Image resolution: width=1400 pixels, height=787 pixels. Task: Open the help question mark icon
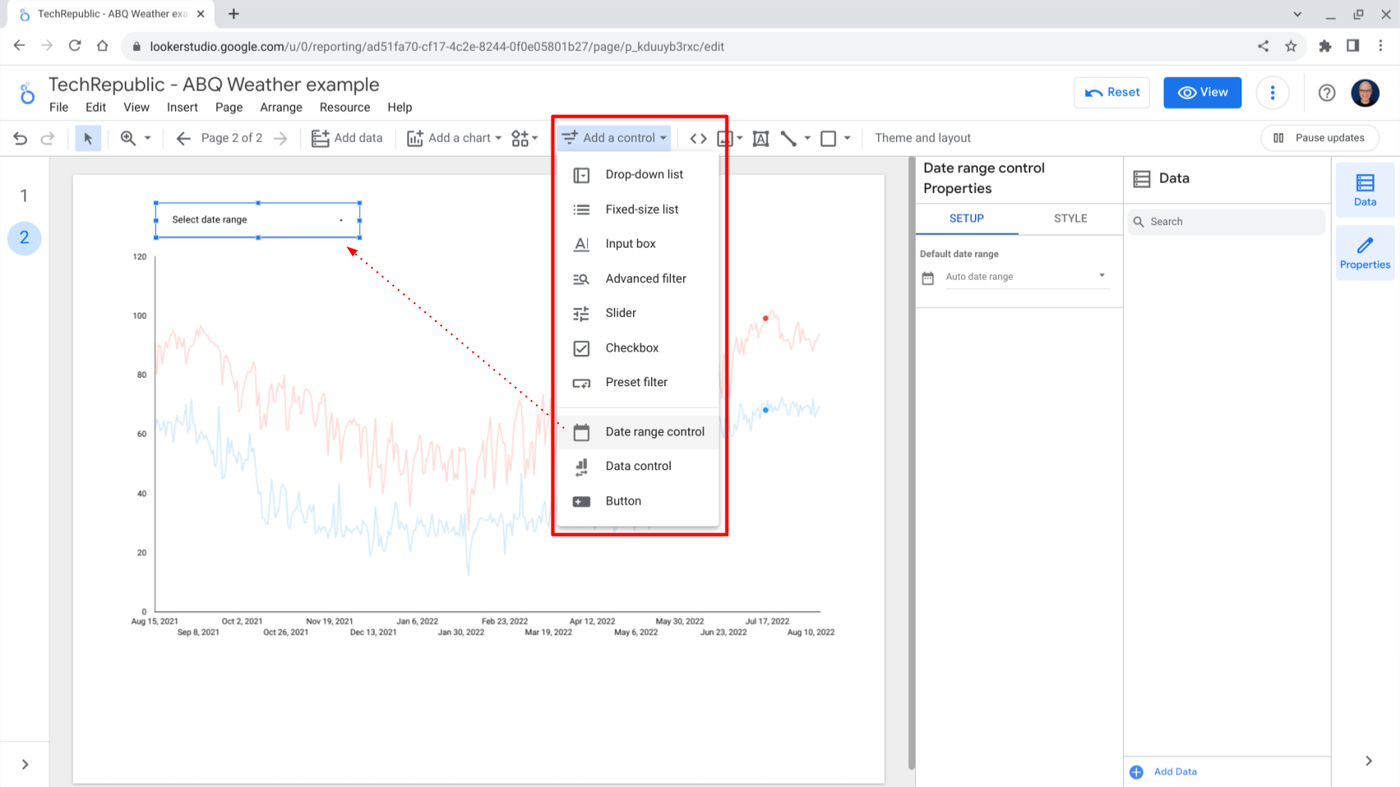1326,92
